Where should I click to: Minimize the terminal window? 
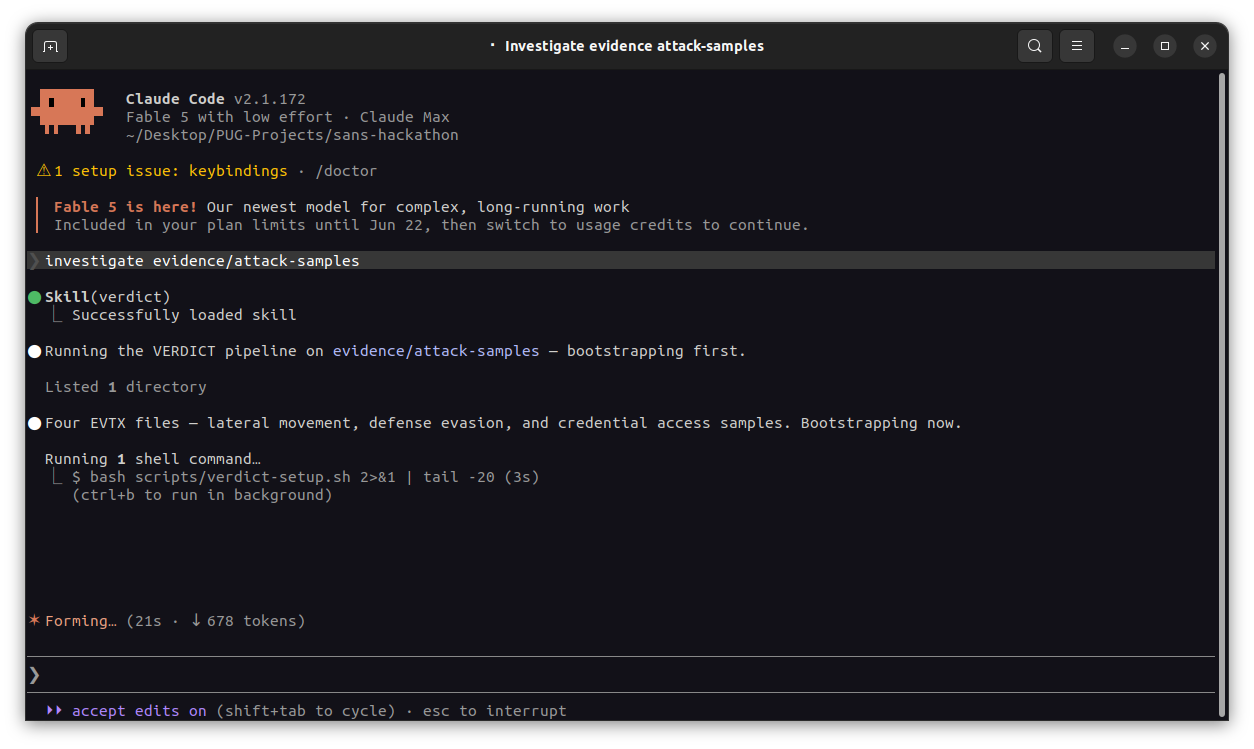click(1125, 46)
